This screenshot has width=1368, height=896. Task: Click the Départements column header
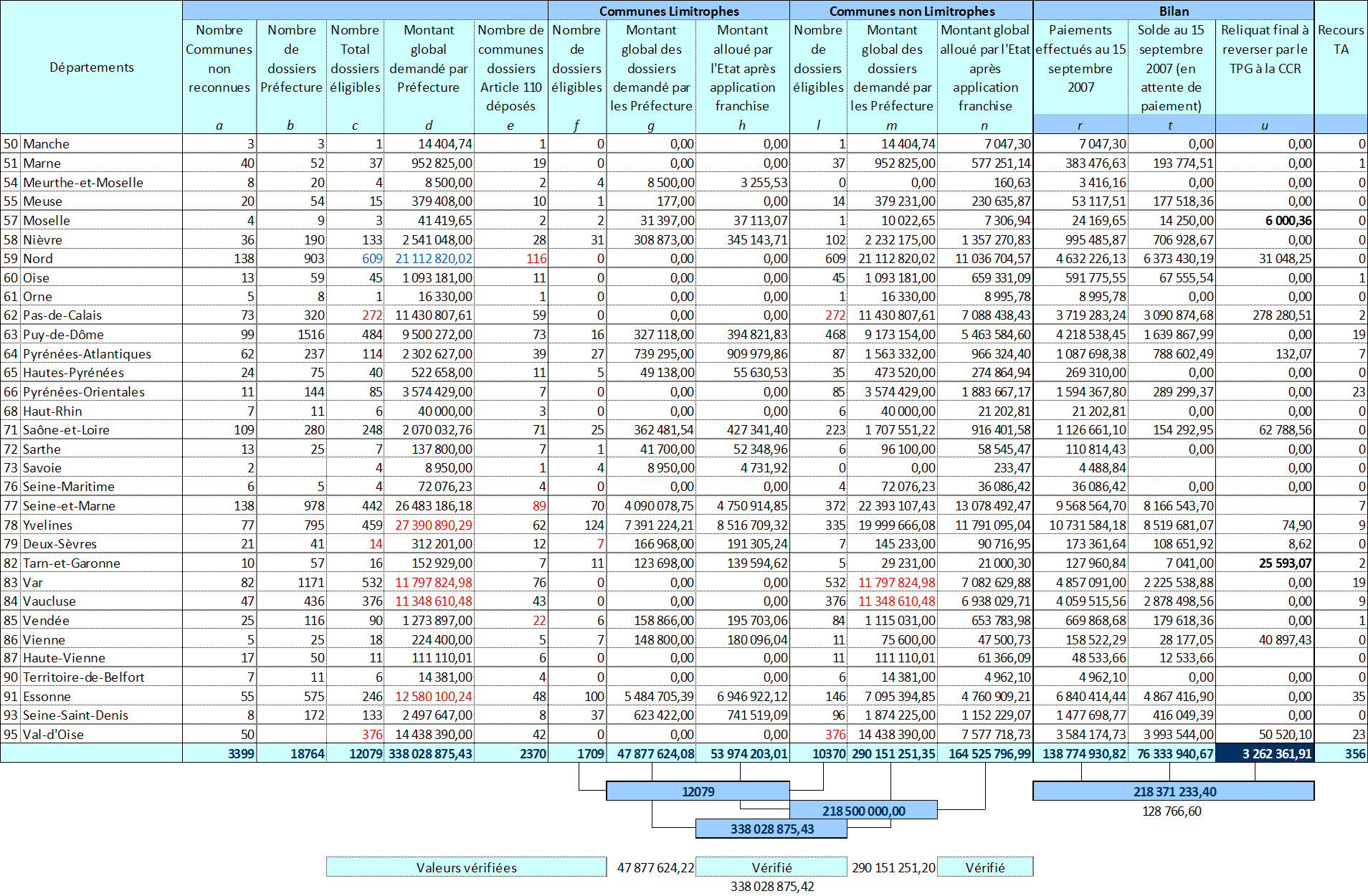91,67
